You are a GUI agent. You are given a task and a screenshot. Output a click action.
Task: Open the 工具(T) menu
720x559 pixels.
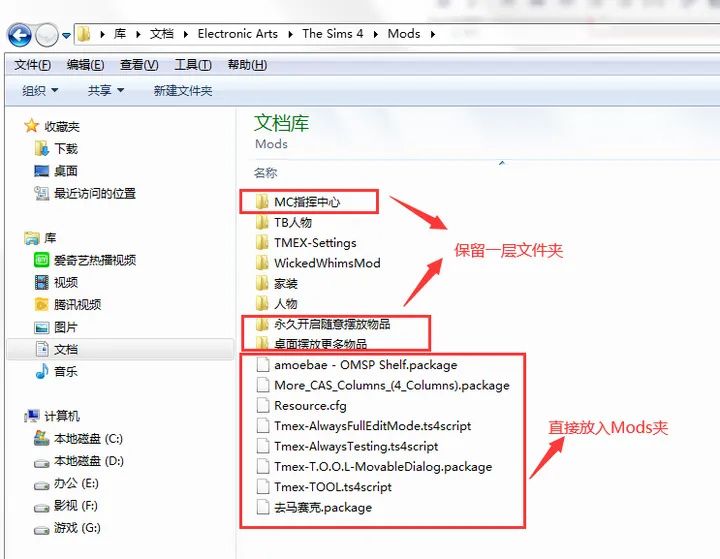tap(193, 65)
